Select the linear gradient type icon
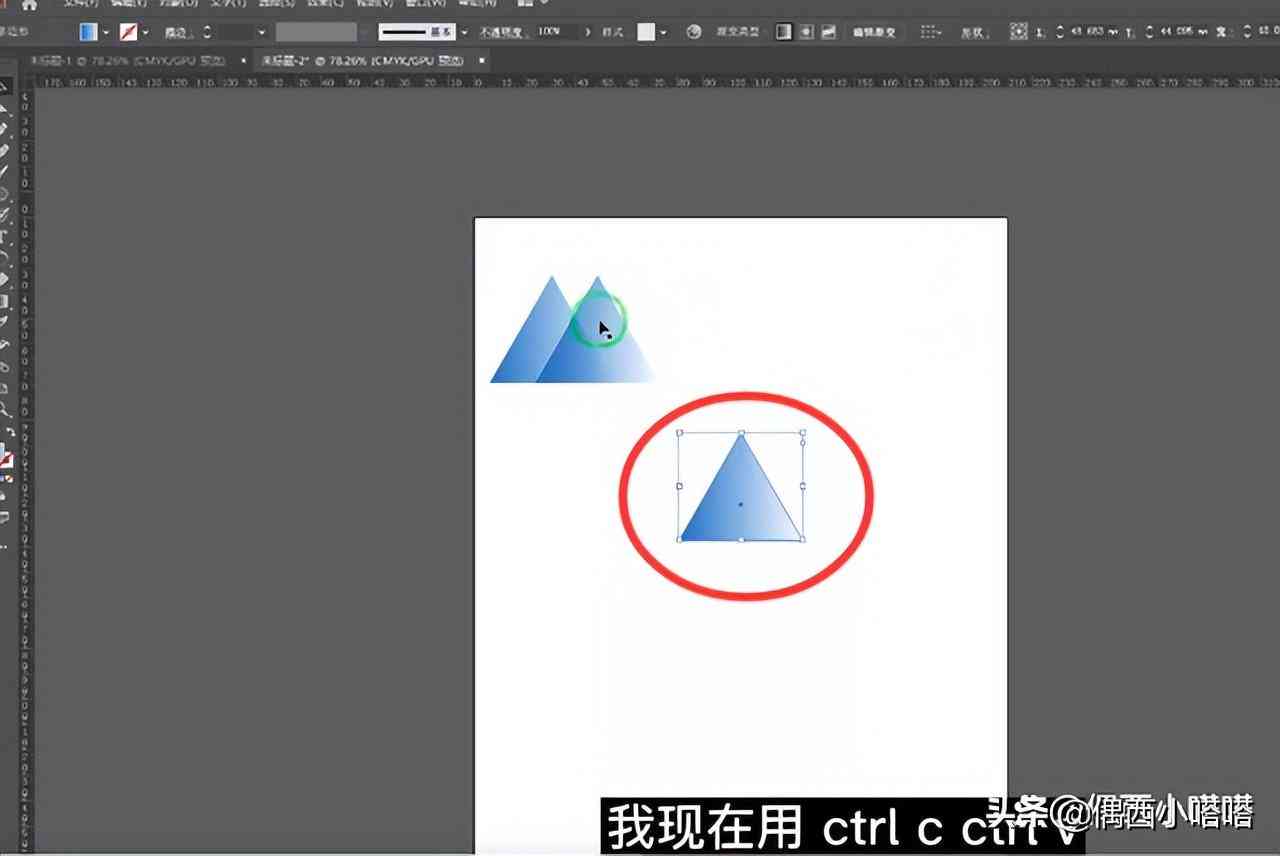The image size is (1280, 856). [784, 32]
